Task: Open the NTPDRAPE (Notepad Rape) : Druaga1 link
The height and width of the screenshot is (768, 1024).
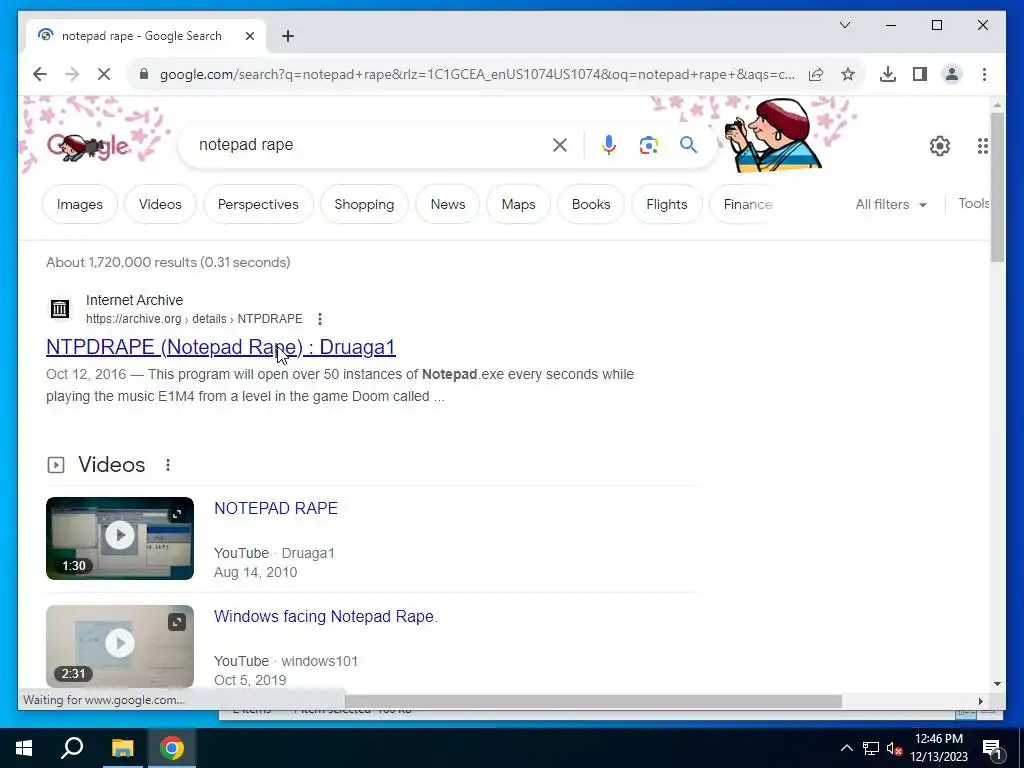Action: (221, 347)
